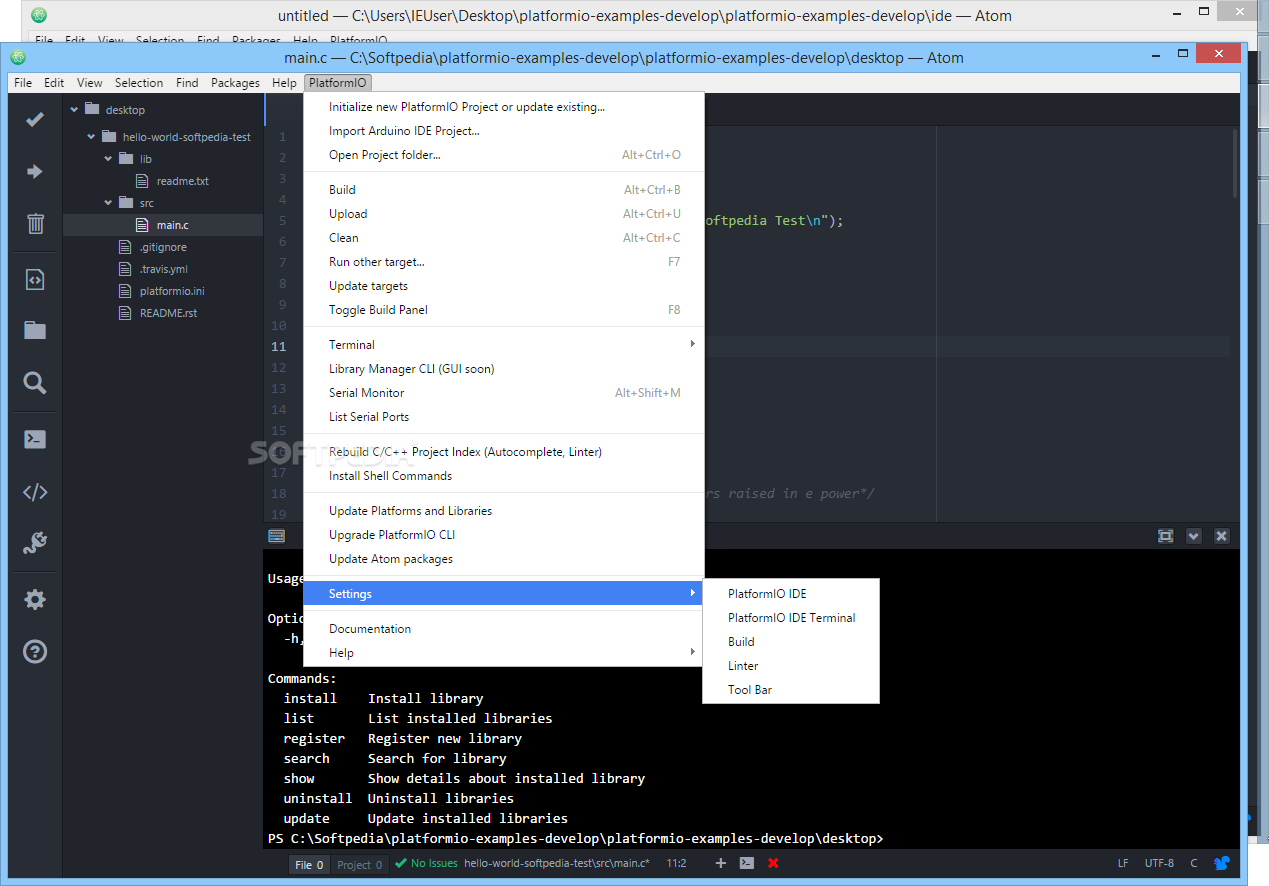Viewport: 1269px width, 886px height.
Task: Choose Rebuild C/C++ Project Index
Action: [504, 451]
